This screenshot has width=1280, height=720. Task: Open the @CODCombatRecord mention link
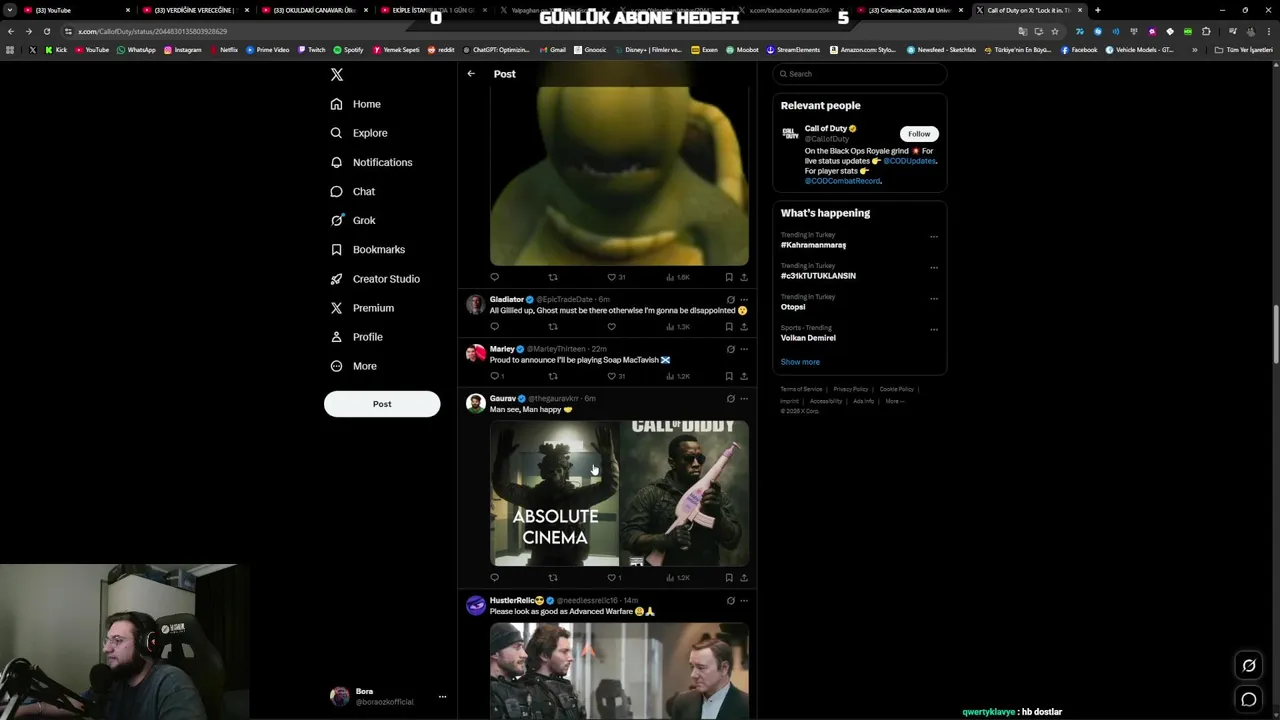[842, 181]
